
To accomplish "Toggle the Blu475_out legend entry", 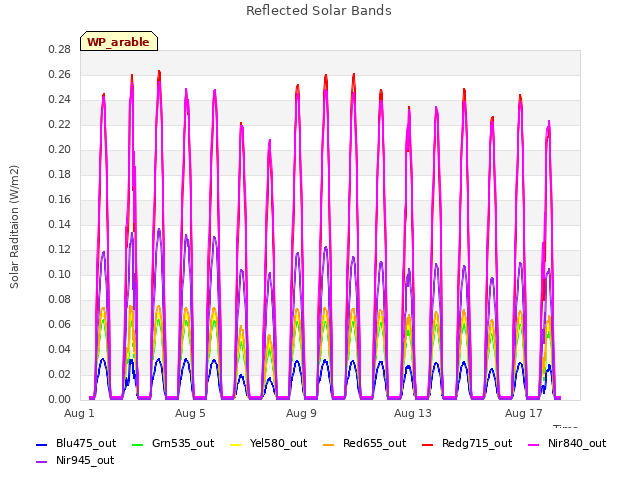I will click(76, 444).
